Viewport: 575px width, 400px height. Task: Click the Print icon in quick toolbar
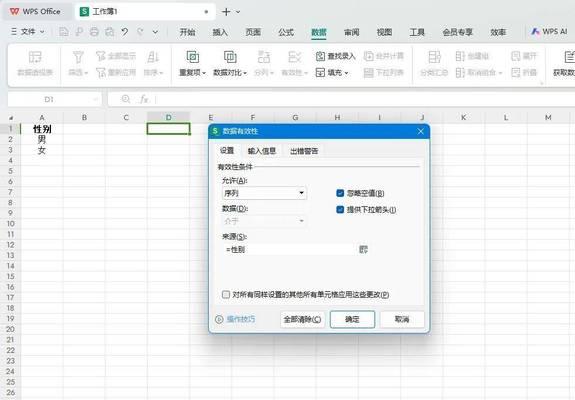tap(94, 32)
